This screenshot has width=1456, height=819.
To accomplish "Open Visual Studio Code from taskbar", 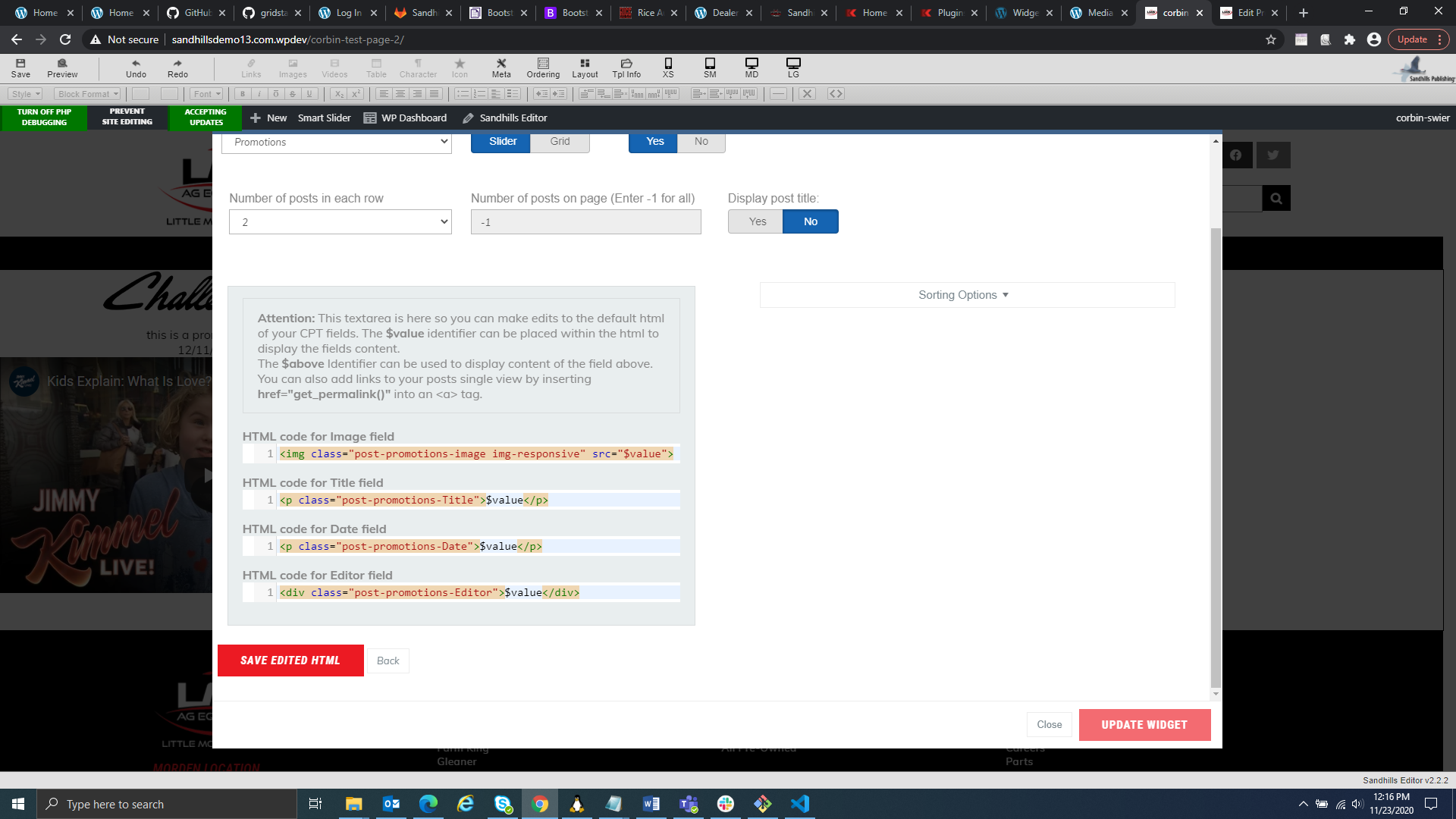I will 800,804.
